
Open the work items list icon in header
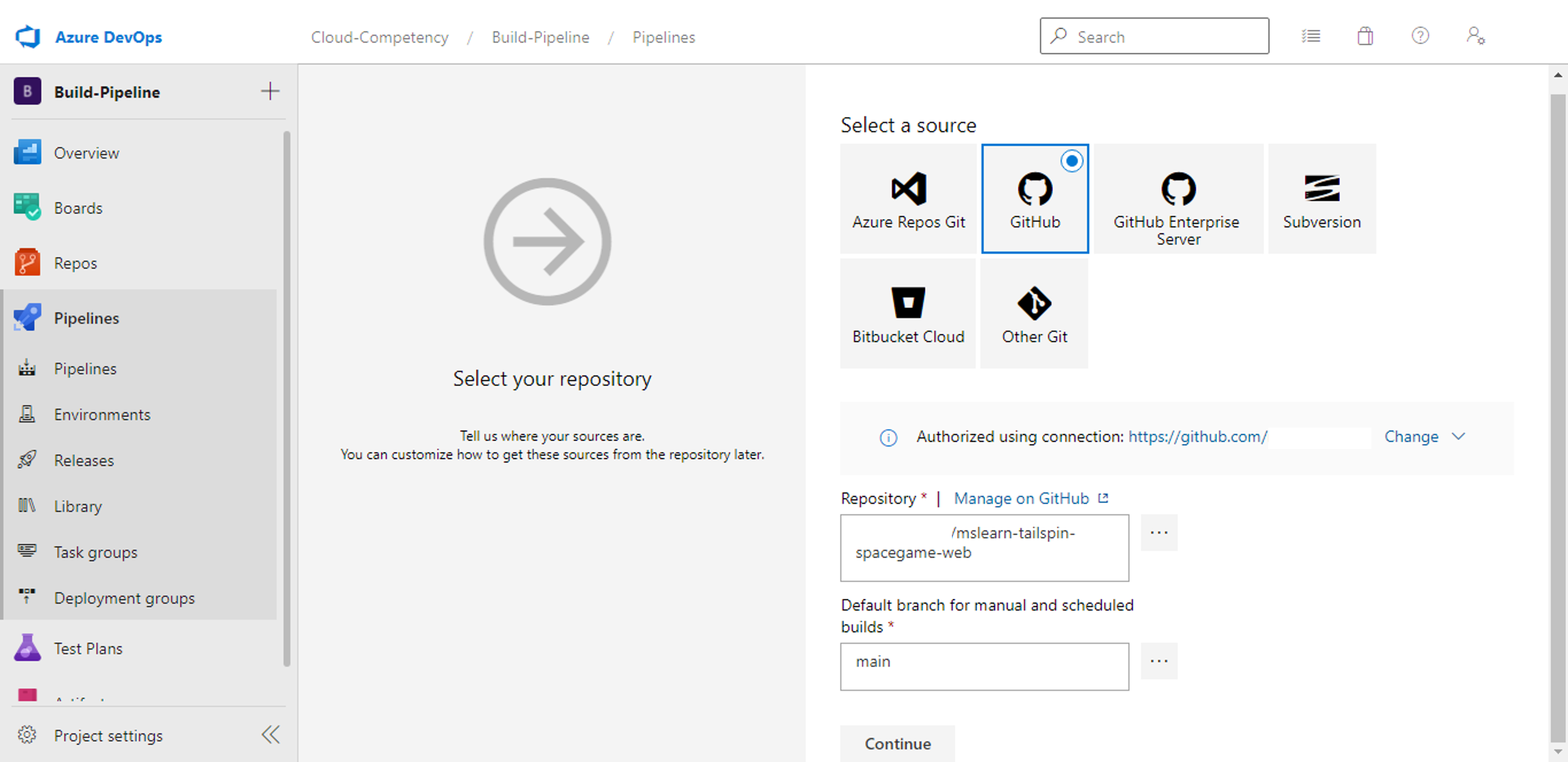(1311, 37)
